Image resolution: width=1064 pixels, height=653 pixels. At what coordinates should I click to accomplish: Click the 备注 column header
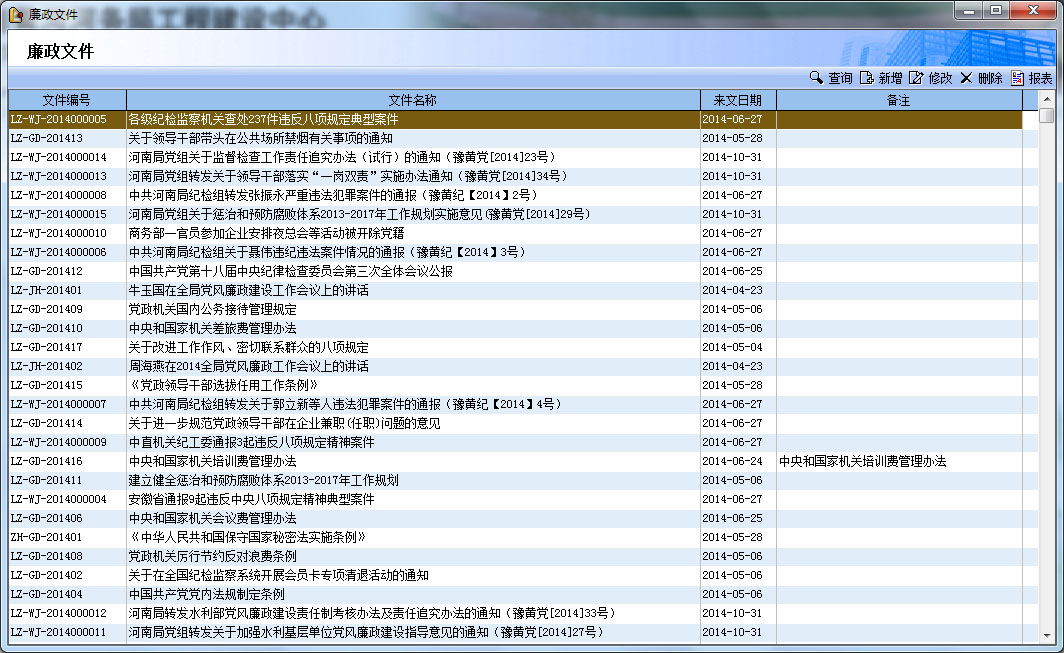click(x=898, y=100)
